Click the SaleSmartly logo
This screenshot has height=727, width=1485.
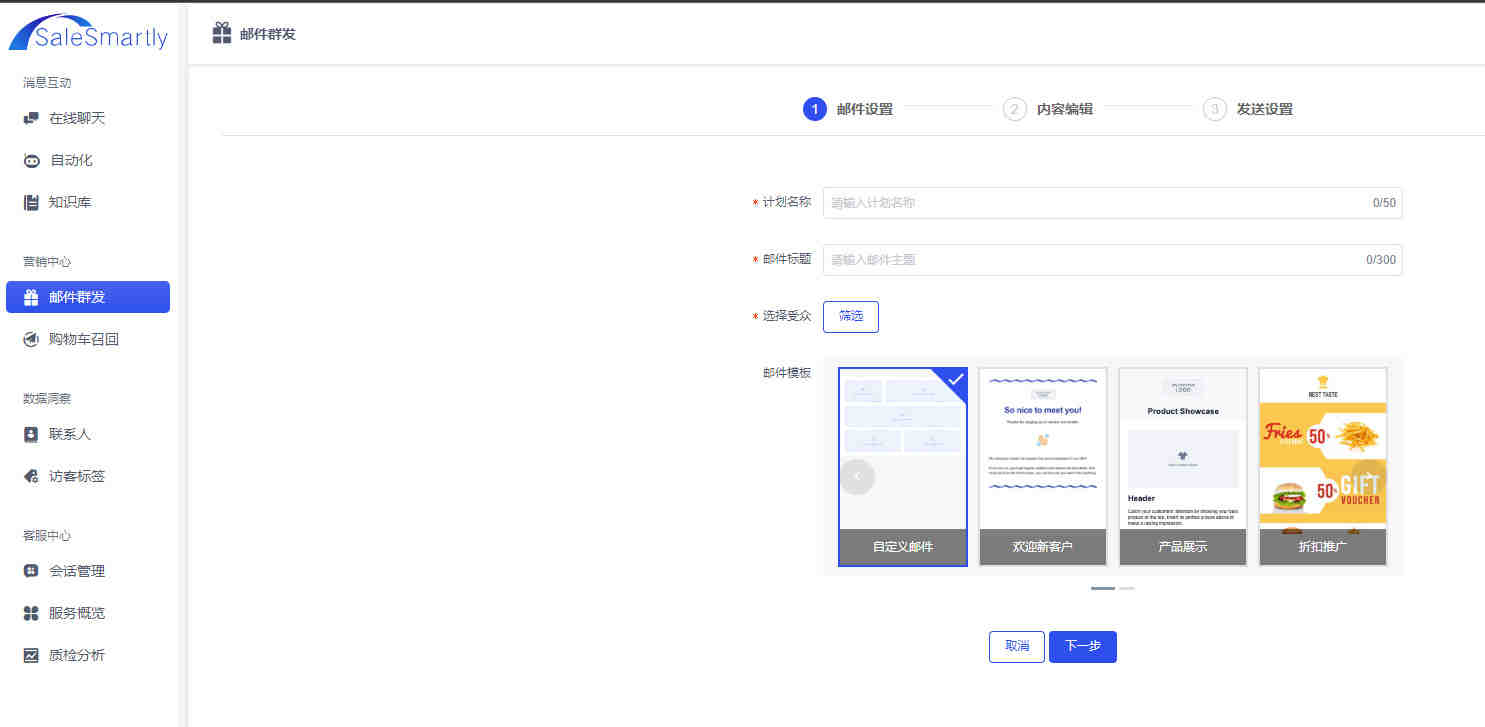click(x=89, y=32)
